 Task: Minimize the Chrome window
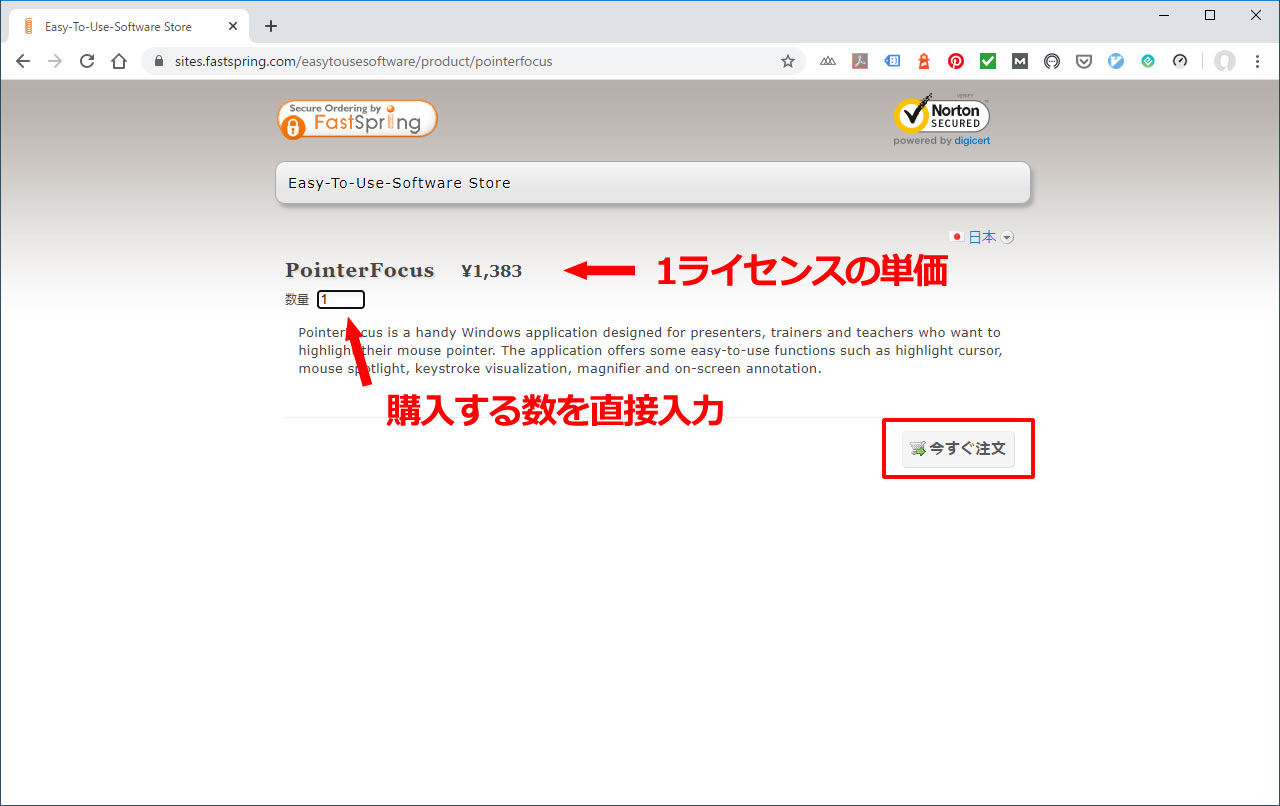pyautogui.click(x=1165, y=15)
